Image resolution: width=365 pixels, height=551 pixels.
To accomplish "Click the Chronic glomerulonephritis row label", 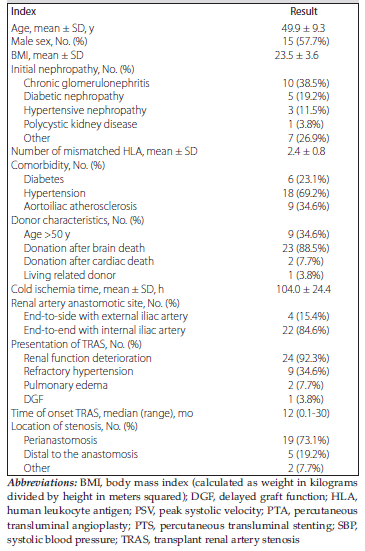I will 86,83.
